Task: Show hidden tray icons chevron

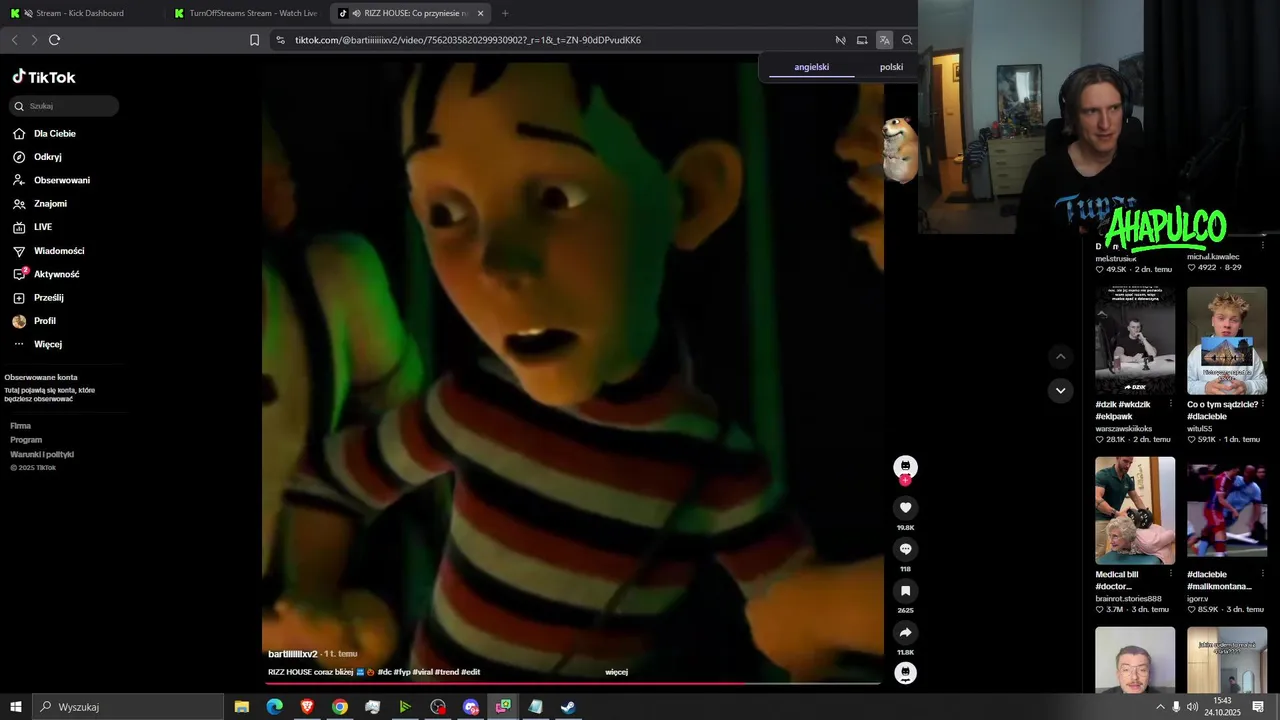Action: [1160, 707]
